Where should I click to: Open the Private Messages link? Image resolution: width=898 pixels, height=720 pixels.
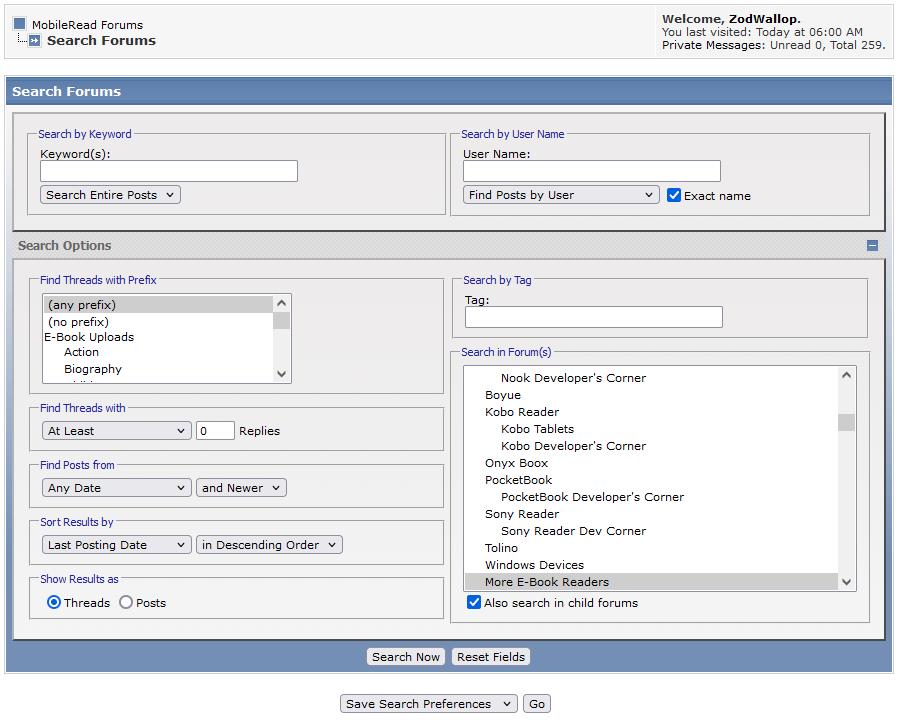coord(713,45)
